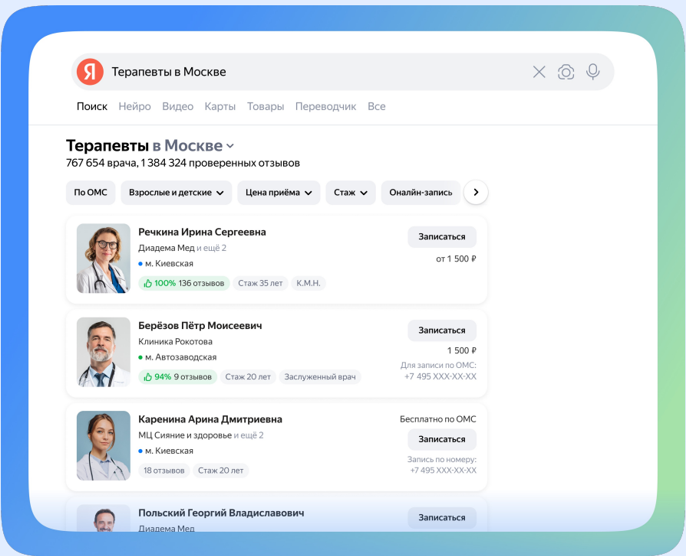This screenshot has height=556, width=687.
Task: Open profile Польский Георгий Владиславович
Action: 221,513
